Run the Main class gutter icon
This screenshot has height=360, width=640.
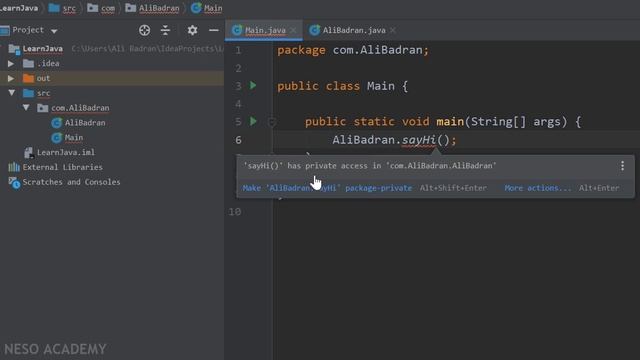[x=253, y=85]
